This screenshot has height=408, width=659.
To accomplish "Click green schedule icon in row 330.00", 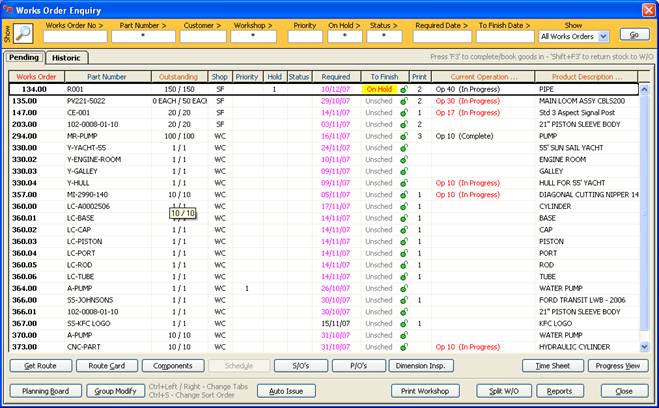I will 404,148.
